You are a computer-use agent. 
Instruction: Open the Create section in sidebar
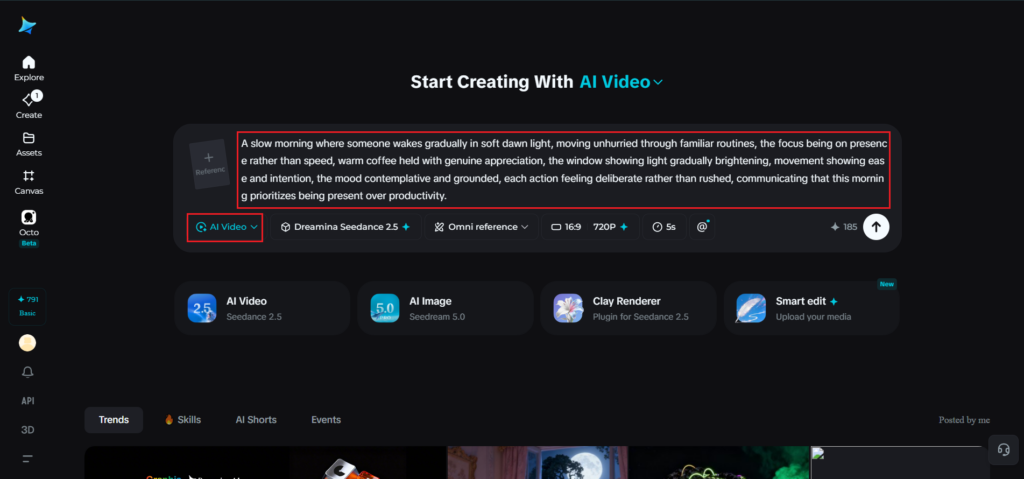pyautogui.click(x=29, y=106)
